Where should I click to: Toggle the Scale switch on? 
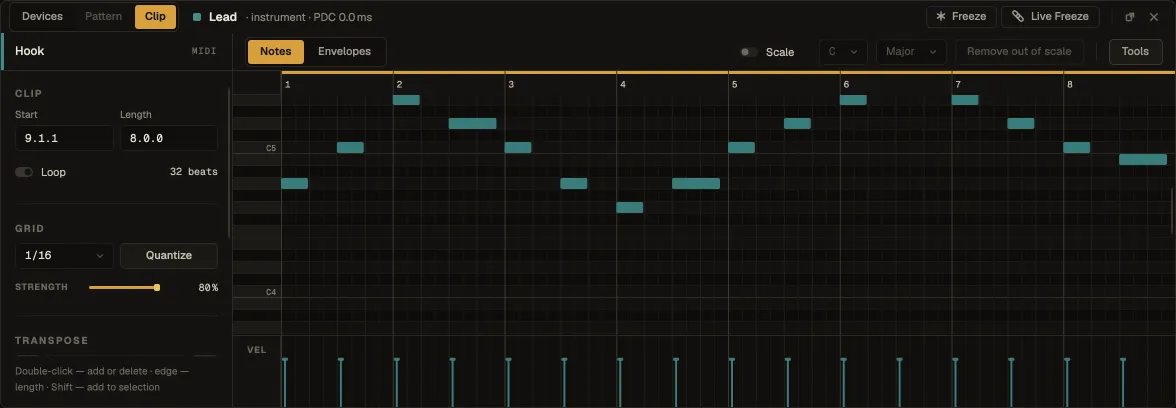748,52
